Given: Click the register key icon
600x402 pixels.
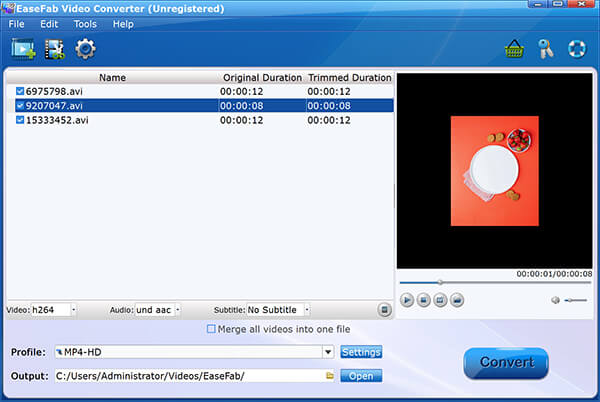Looking at the screenshot, I should (x=546, y=49).
